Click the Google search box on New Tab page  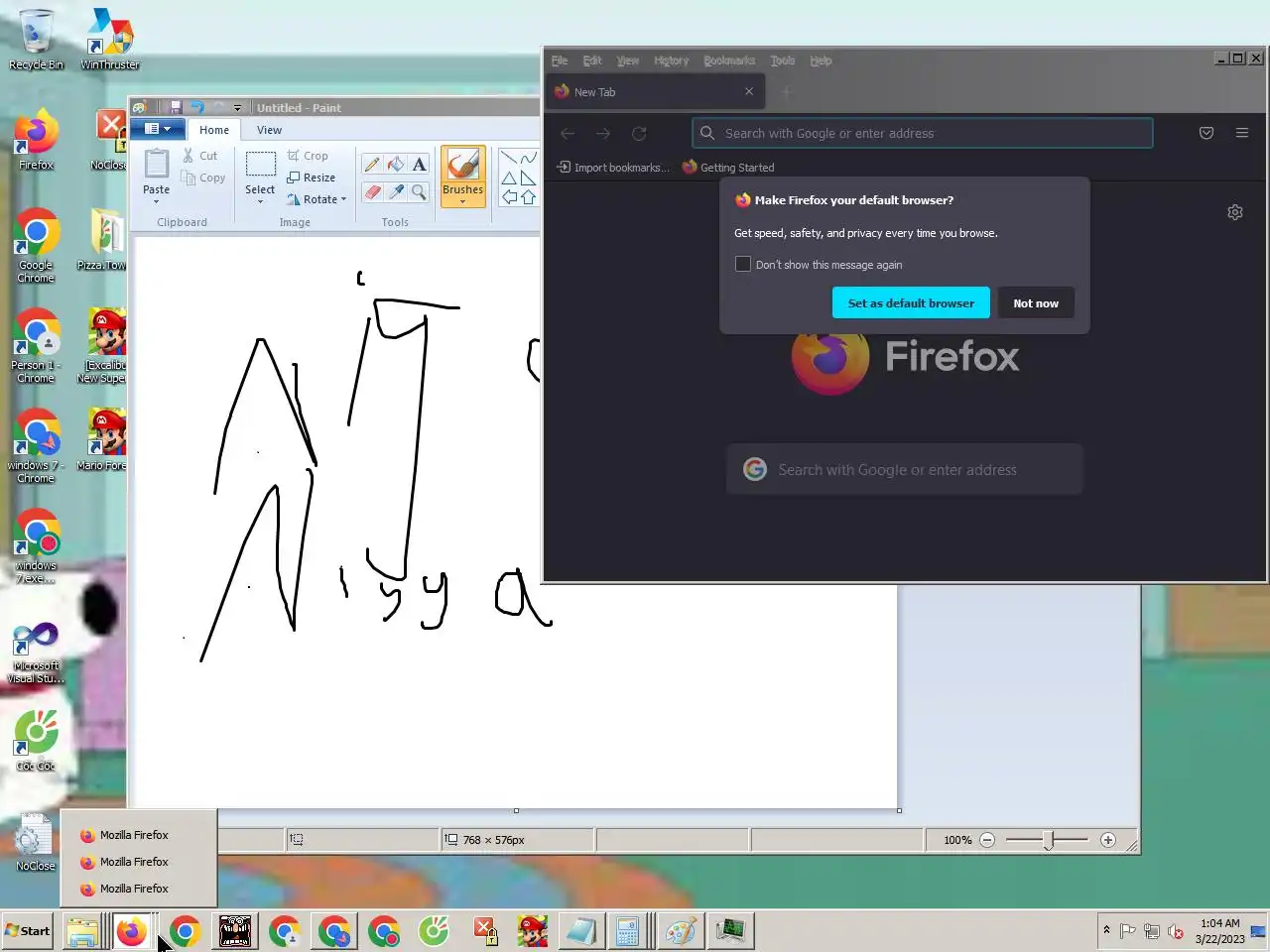(x=904, y=469)
